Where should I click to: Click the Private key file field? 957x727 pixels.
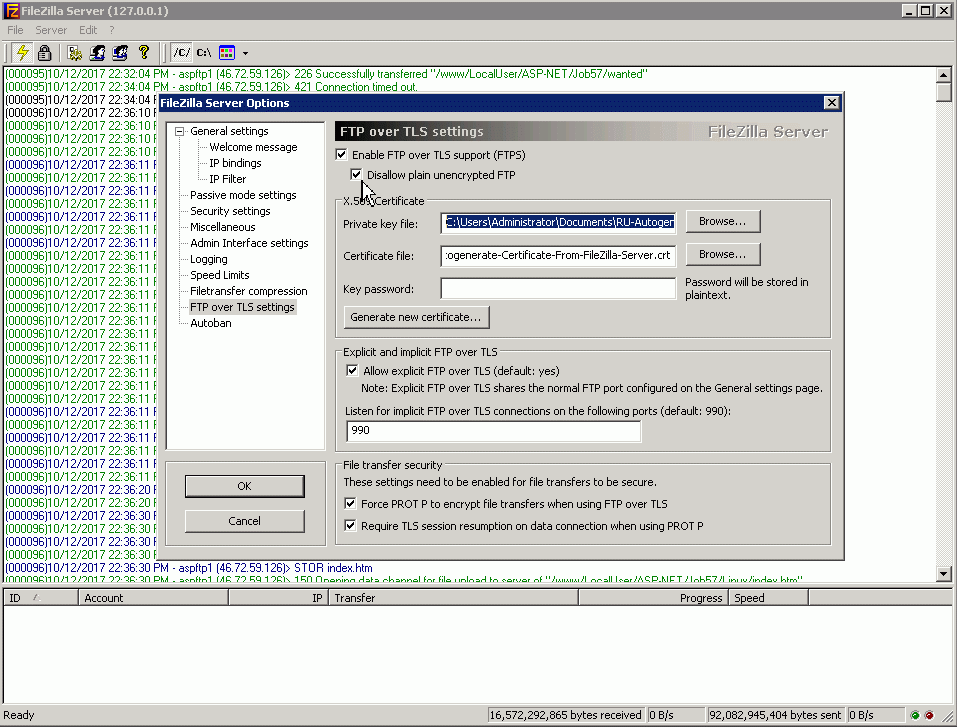pyautogui.click(x=558, y=223)
